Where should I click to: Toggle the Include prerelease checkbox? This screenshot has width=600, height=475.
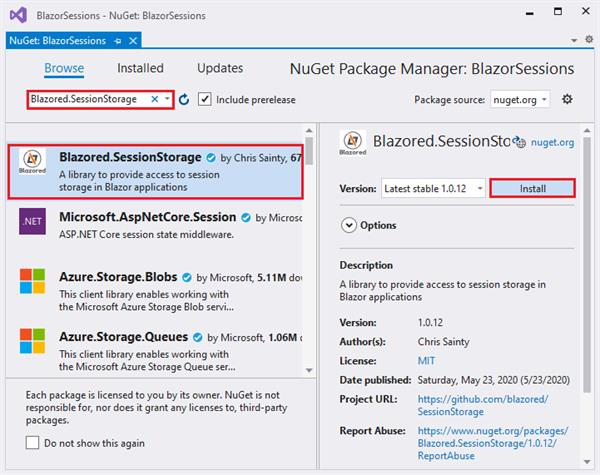point(205,99)
